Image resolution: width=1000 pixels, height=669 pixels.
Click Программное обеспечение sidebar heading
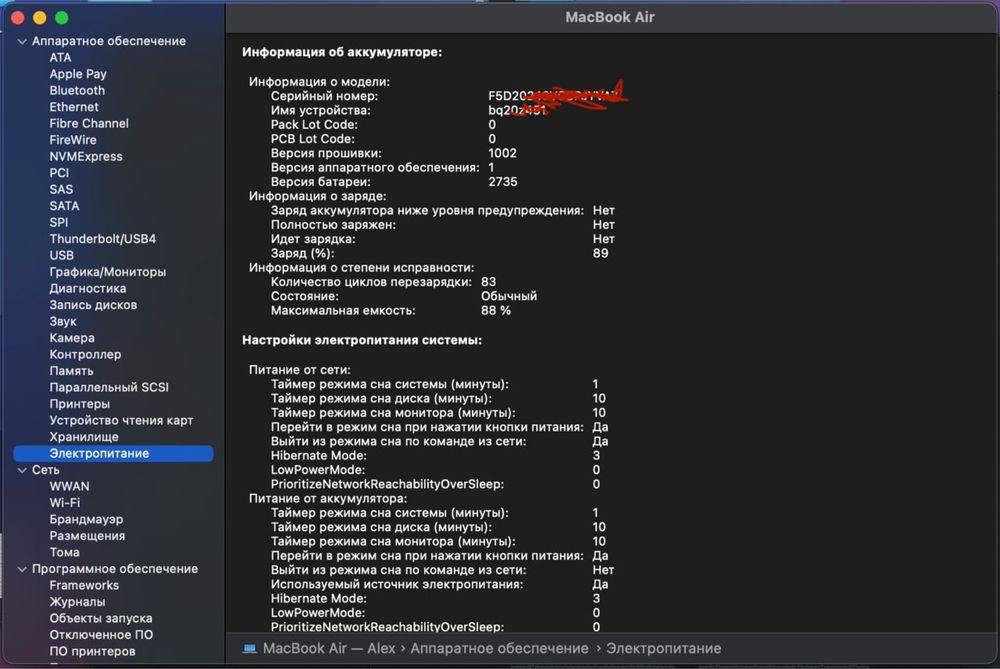click(x=115, y=569)
